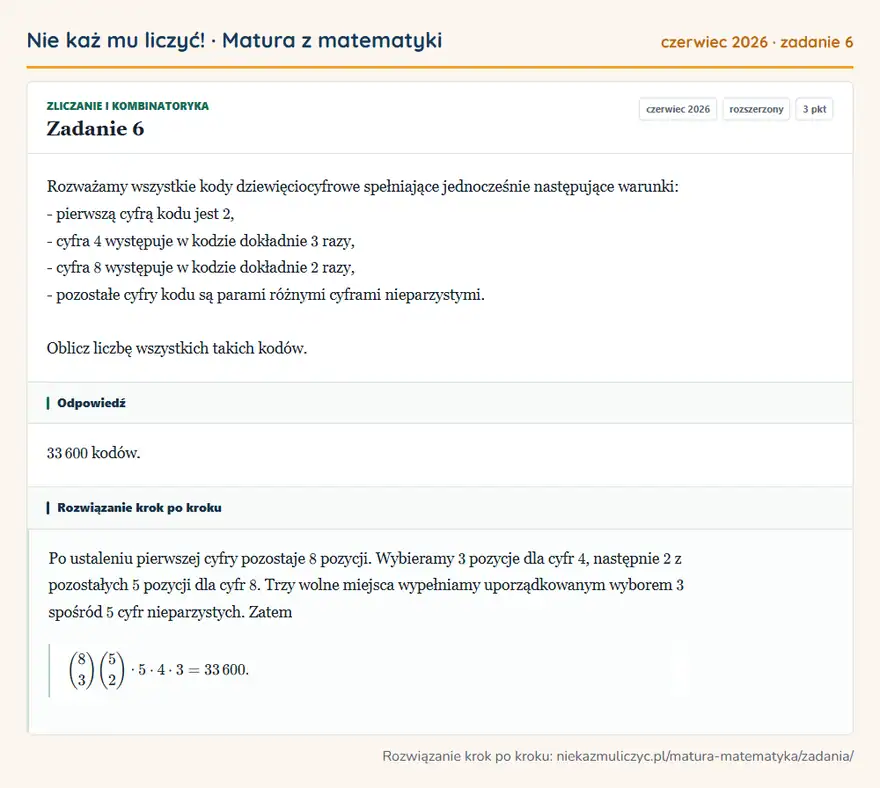The width and height of the screenshot is (880, 788).
Task: Click the 'ZLICZANIE I KOMBINATORYKA' category label
Action: tap(127, 106)
